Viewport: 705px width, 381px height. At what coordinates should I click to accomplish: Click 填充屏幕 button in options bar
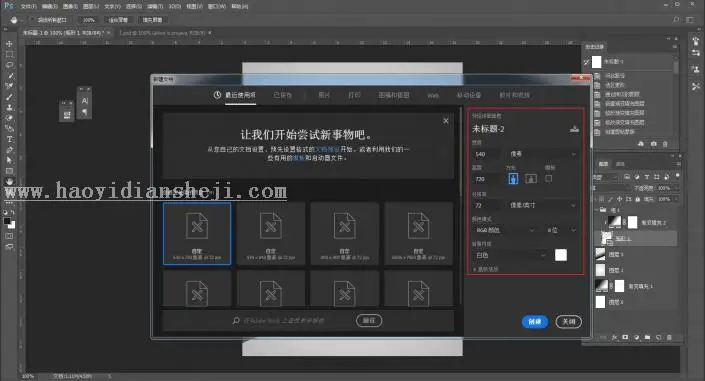click(x=152, y=20)
